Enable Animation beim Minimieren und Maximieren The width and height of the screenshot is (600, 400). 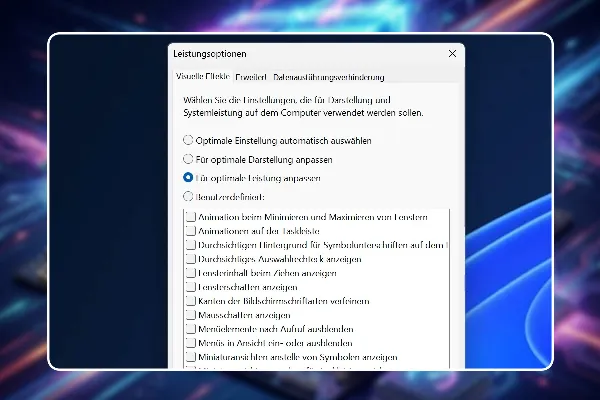[191, 217]
